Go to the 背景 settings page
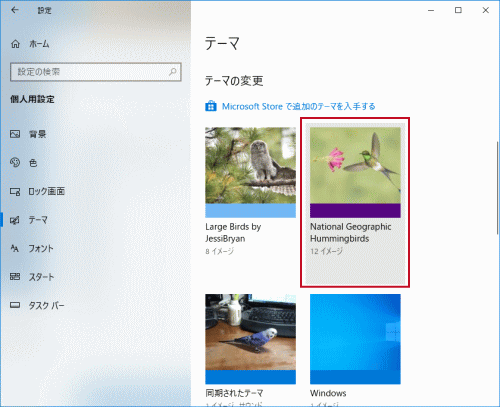Image resolution: width=500 pixels, height=407 pixels. 37,134
